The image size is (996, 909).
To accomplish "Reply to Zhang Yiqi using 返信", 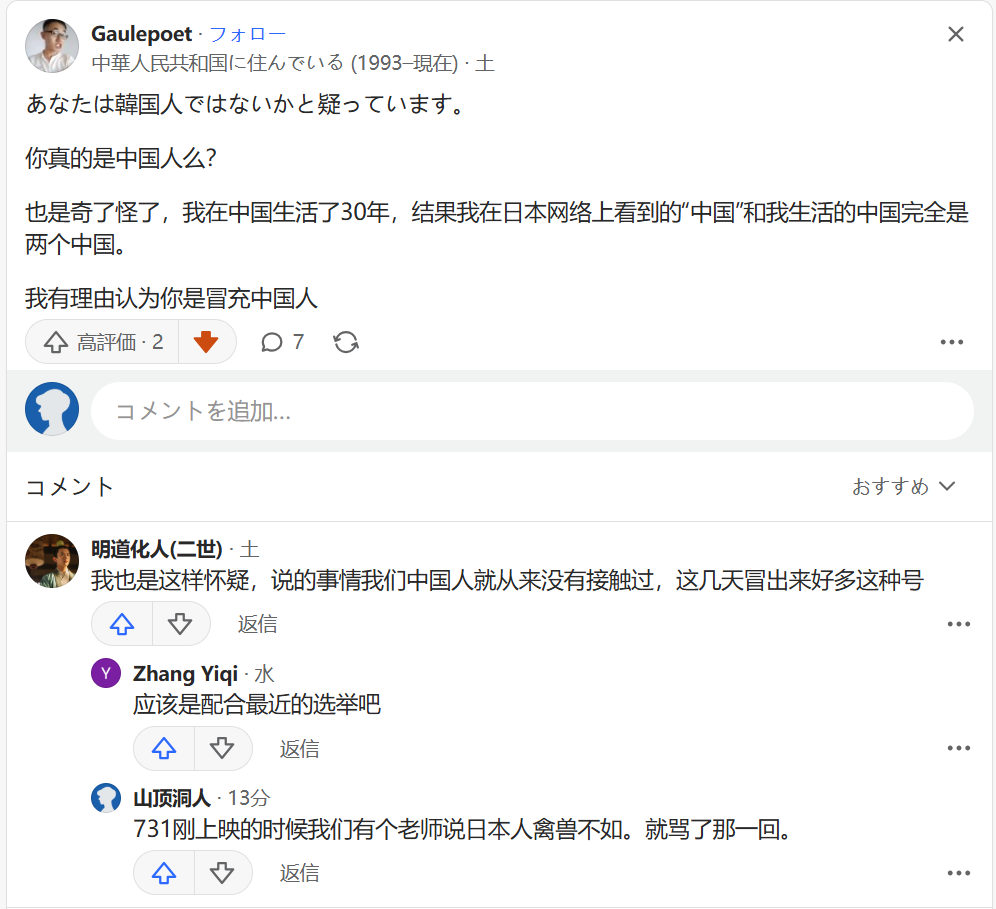I will [299, 748].
